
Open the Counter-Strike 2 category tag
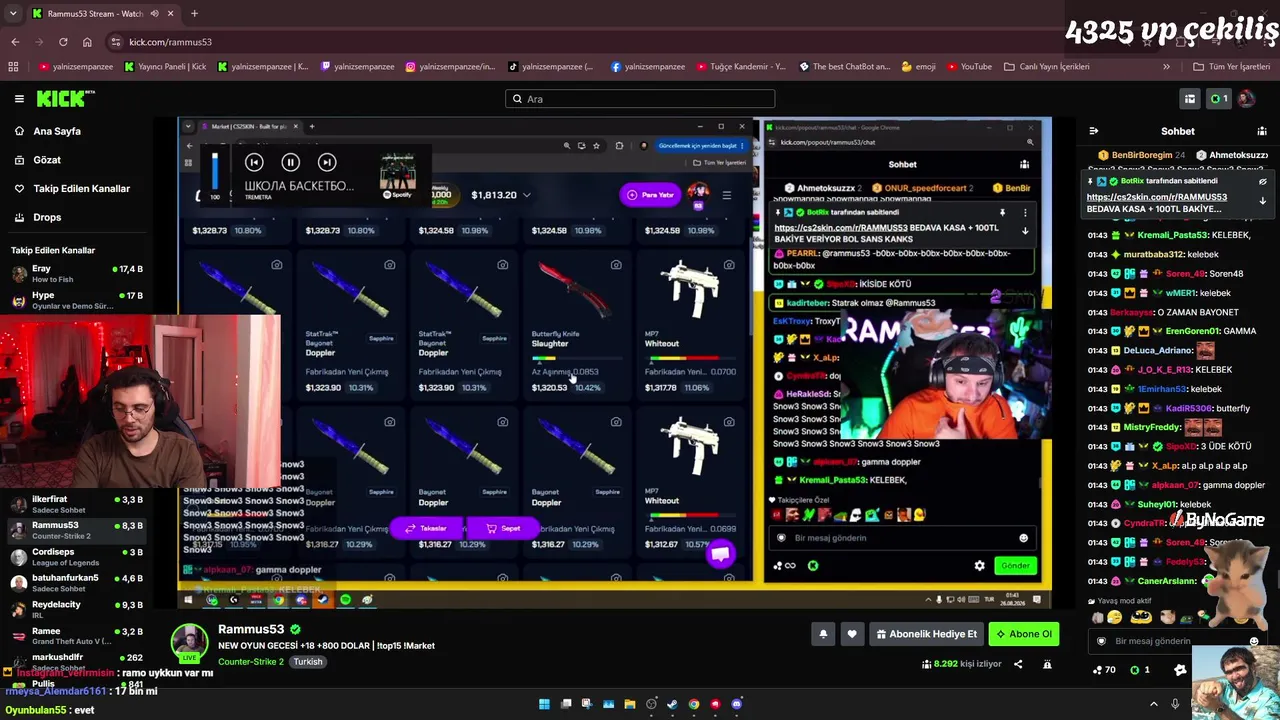(252, 662)
